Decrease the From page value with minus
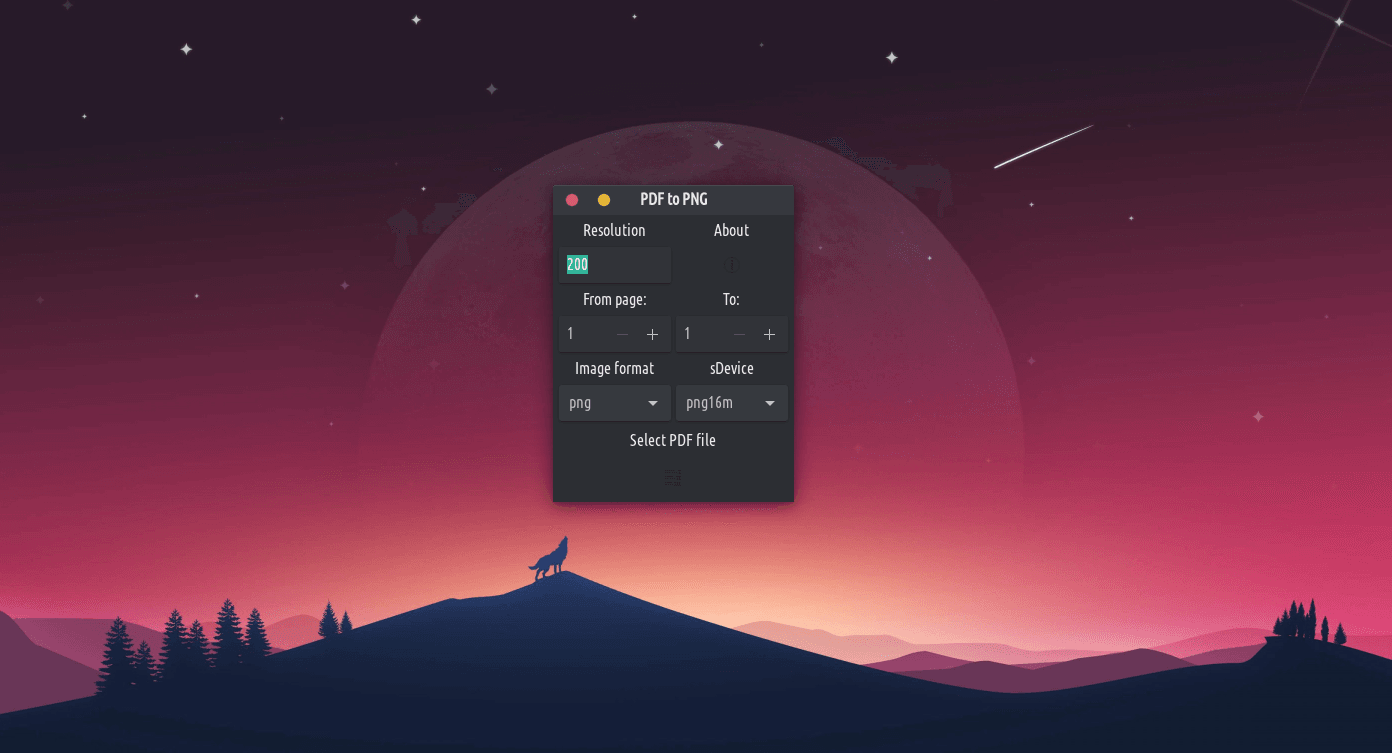Screen dimensions: 1392x753 [622, 334]
